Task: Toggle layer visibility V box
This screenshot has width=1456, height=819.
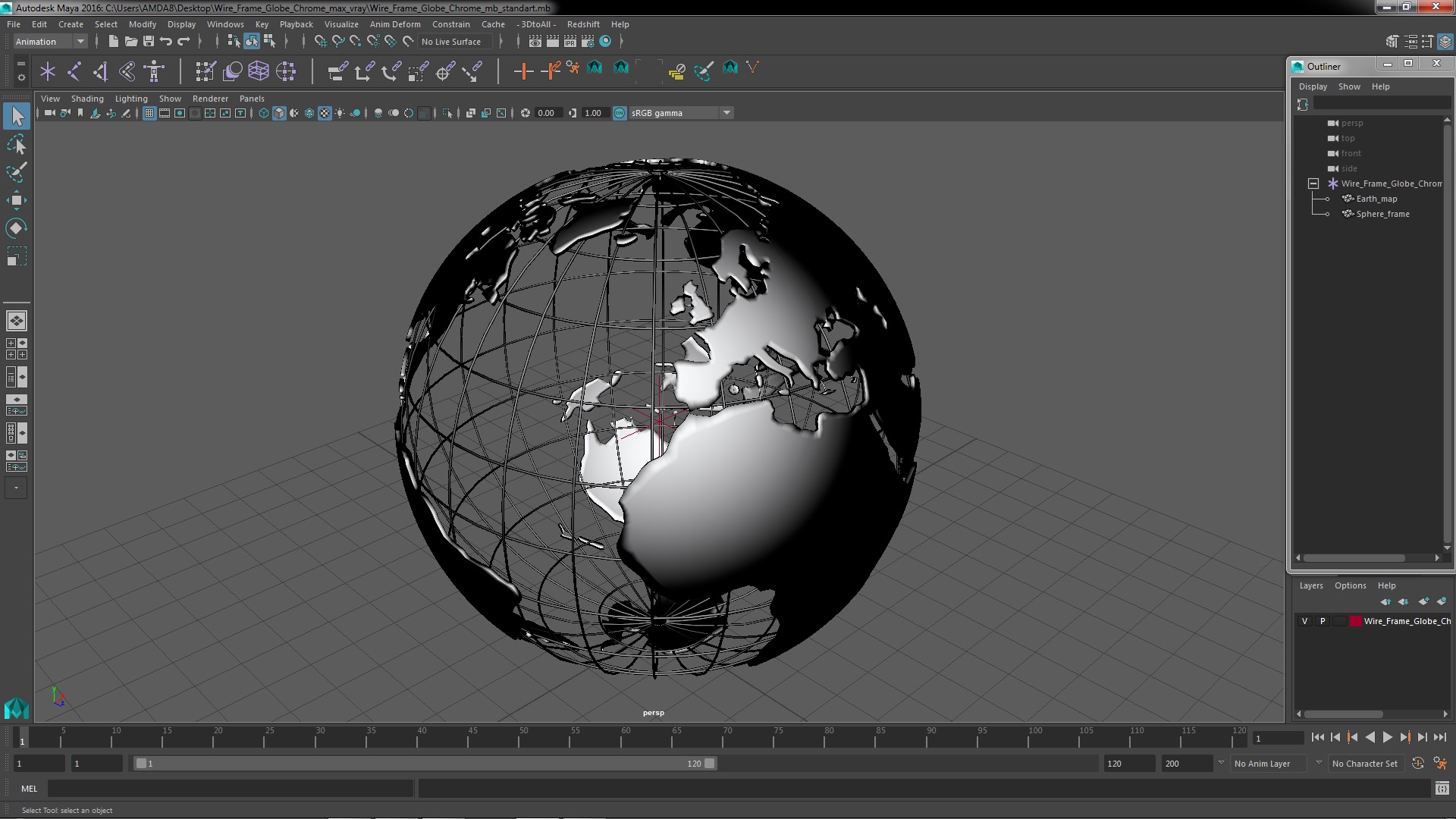Action: (1304, 621)
